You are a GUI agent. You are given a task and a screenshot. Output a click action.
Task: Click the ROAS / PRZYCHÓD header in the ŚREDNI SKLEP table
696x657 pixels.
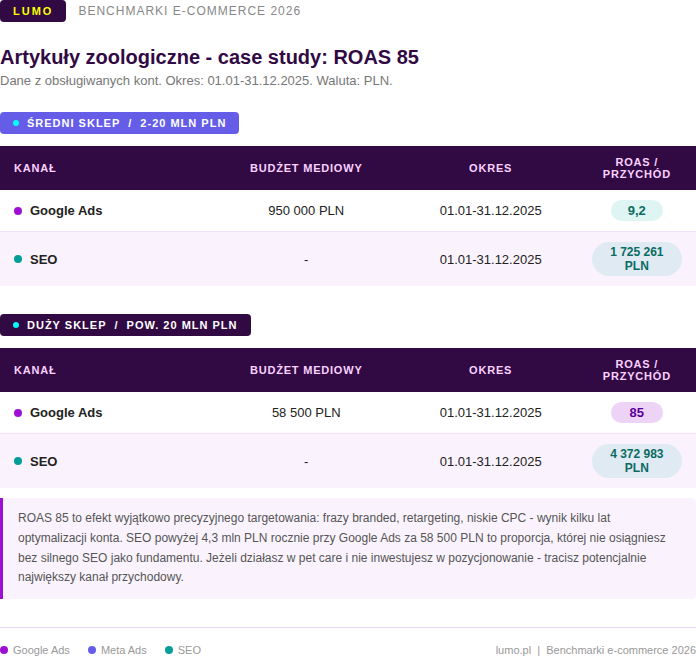pyautogui.click(x=637, y=168)
